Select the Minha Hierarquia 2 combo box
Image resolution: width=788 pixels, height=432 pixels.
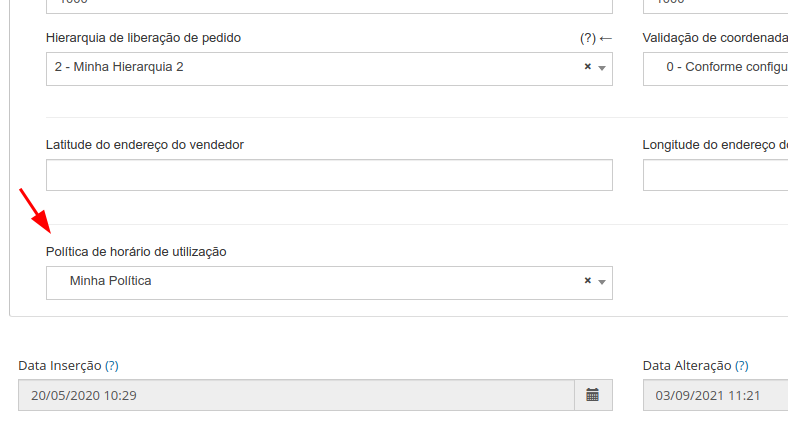pyautogui.click(x=329, y=69)
